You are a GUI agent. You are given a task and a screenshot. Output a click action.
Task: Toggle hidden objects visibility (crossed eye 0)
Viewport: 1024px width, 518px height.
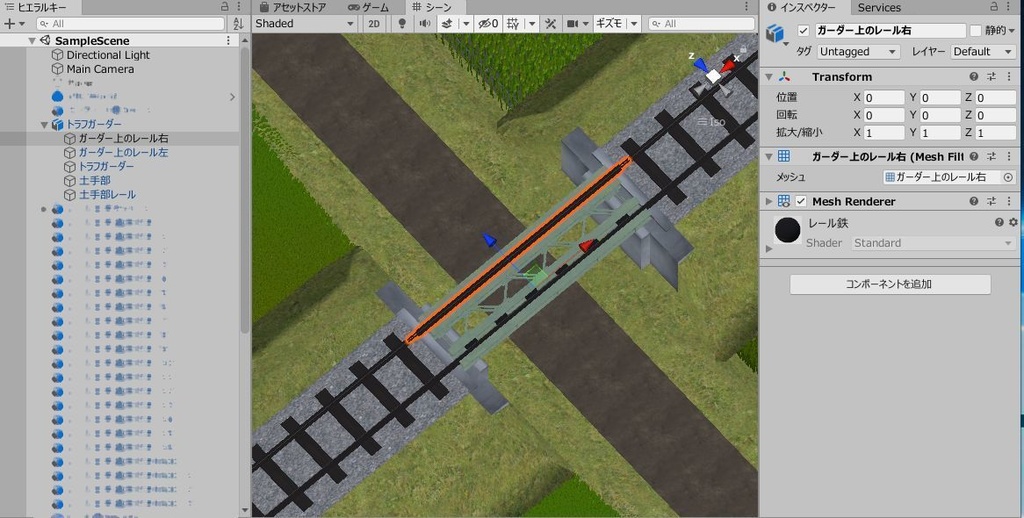pos(488,24)
